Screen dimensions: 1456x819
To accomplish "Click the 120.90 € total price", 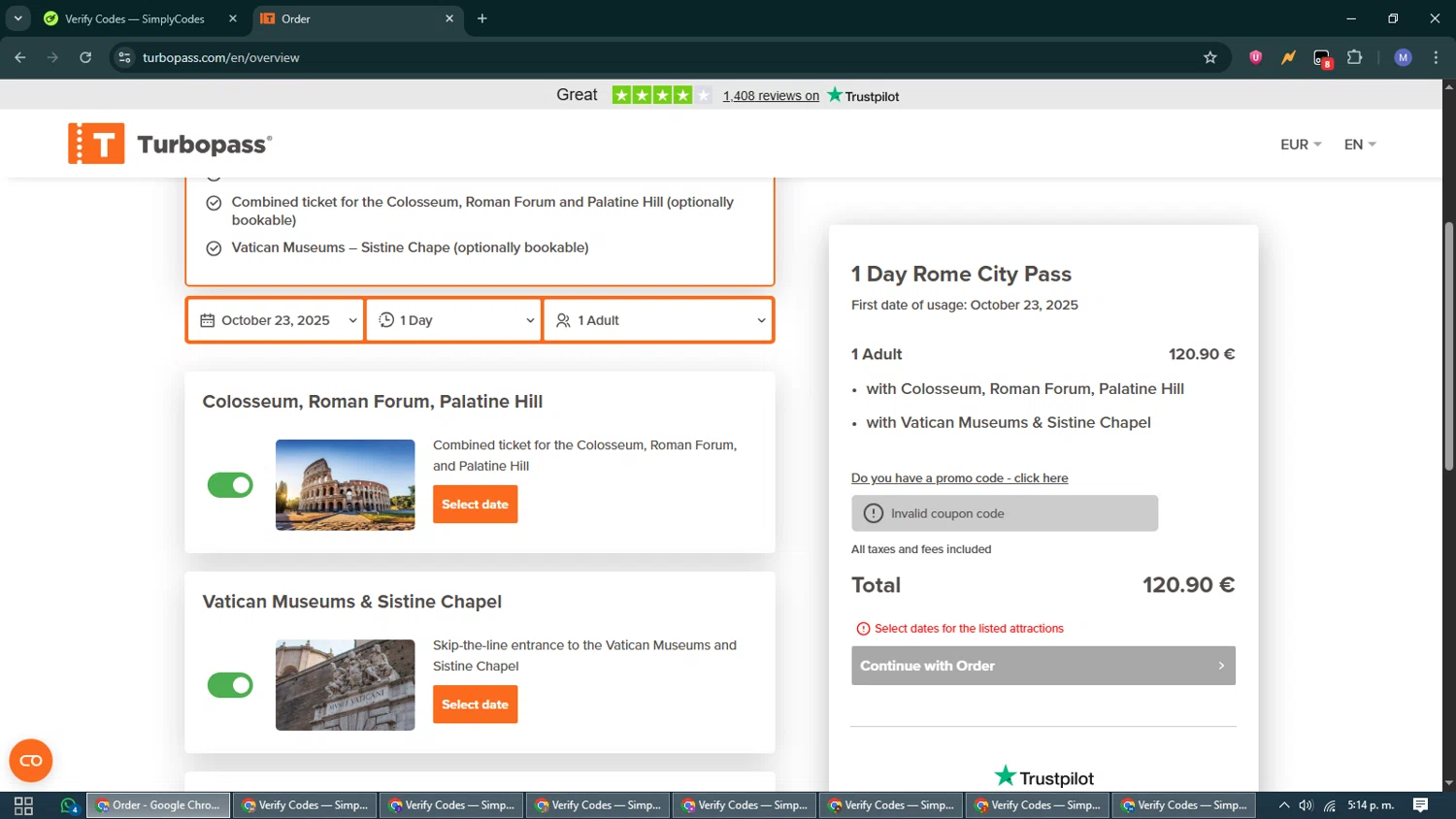I will point(1188,585).
